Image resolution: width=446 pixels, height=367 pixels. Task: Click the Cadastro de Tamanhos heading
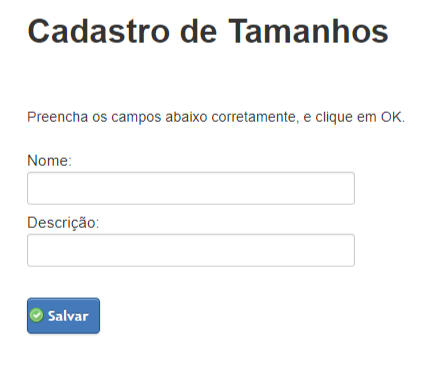tap(208, 31)
